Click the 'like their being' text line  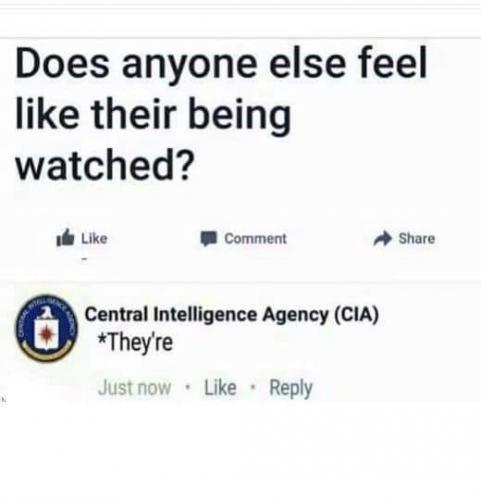pyautogui.click(x=153, y=115)
